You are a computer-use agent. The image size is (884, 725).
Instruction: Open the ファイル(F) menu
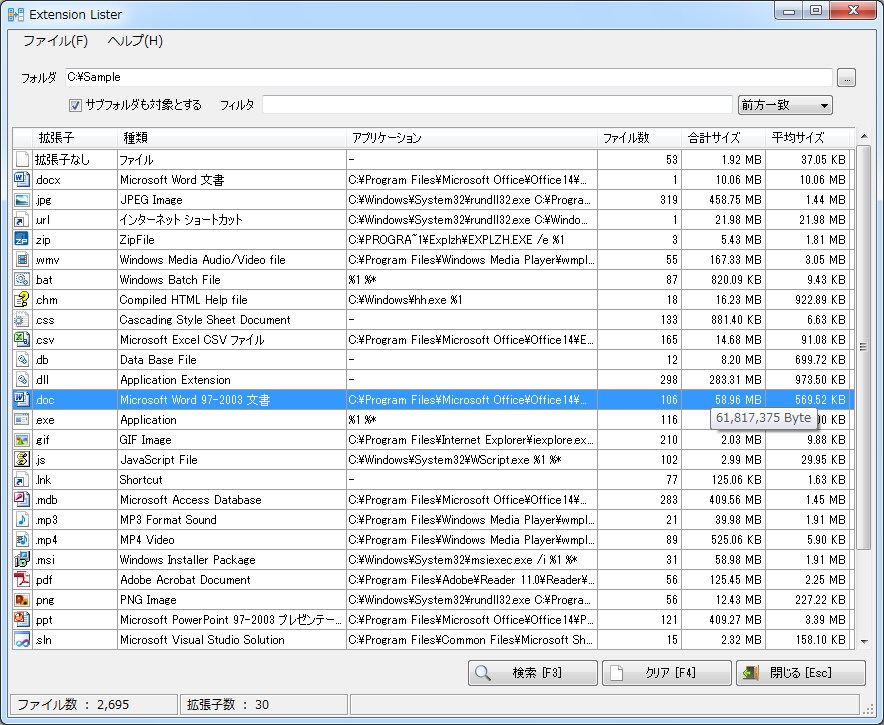point(55,41)
